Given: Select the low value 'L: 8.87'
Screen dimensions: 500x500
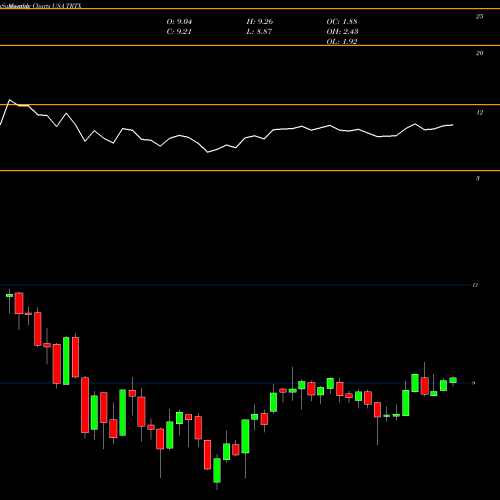Looking at the screenshot, I should pyautogui.click(x=259, y=32).
